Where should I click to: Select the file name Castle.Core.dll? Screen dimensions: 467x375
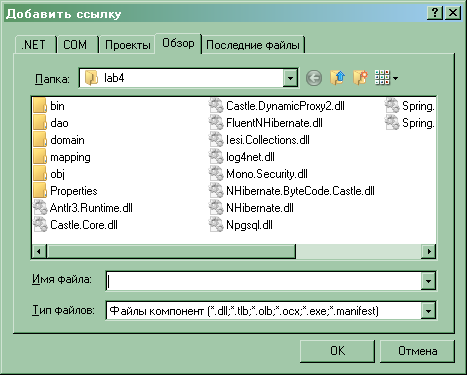pos(84,225)
